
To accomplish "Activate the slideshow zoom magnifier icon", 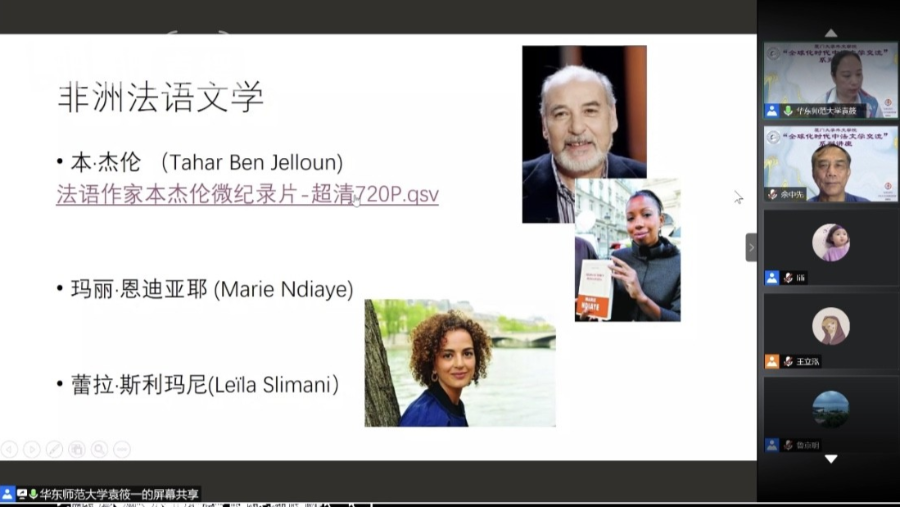I will (x=99, y=449).
